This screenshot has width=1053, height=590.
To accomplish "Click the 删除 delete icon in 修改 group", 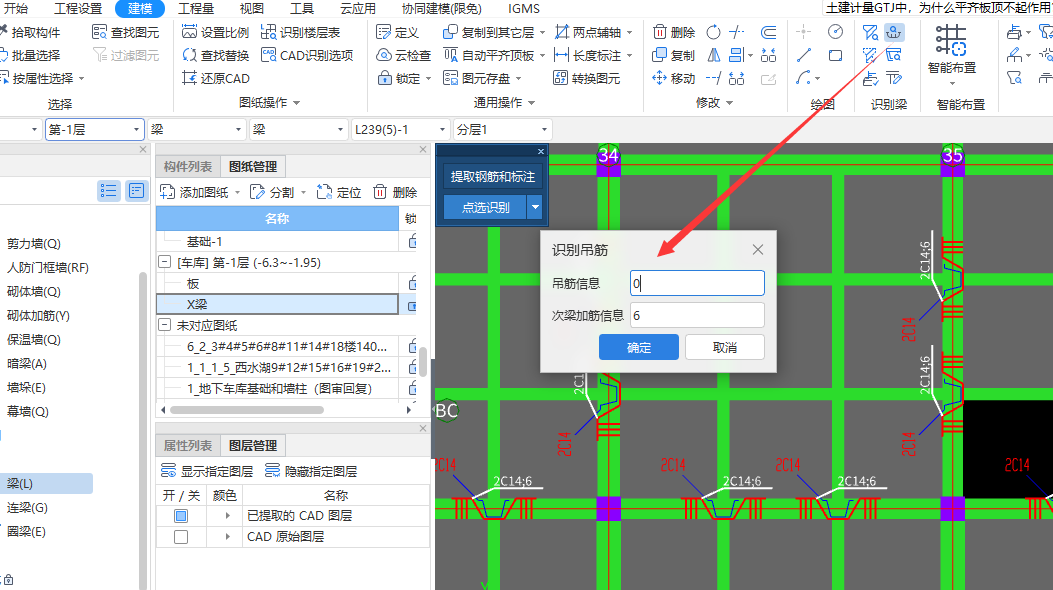I will (x=674, y=32).
